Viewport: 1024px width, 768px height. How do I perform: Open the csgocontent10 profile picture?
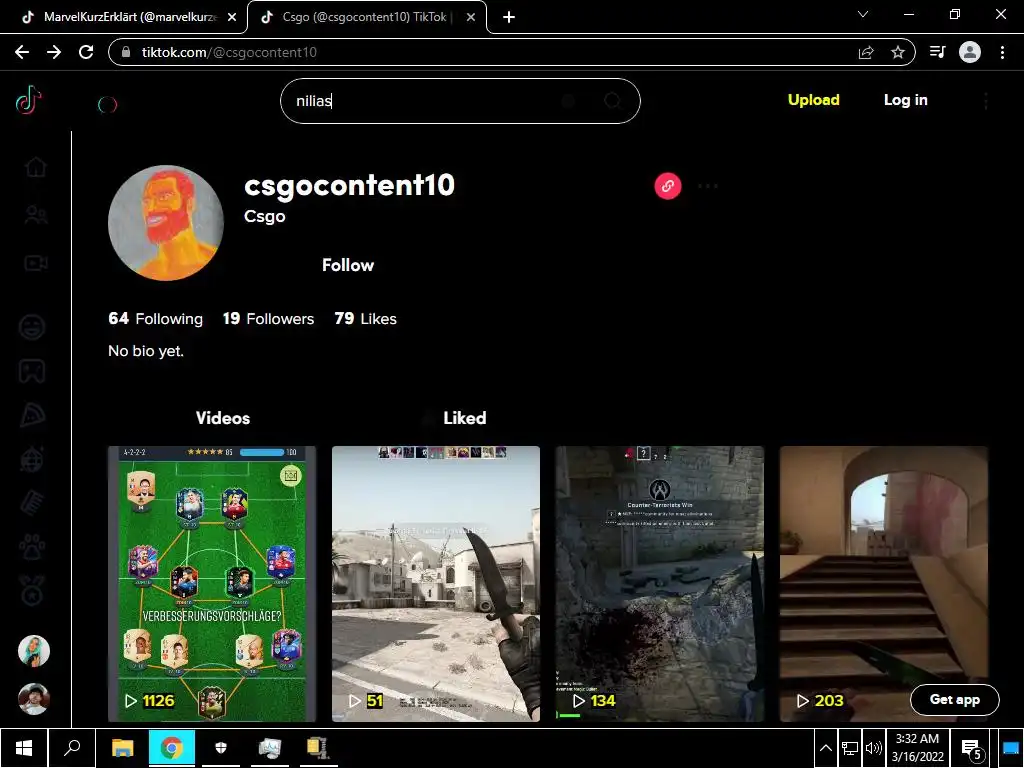pos(166,223)
